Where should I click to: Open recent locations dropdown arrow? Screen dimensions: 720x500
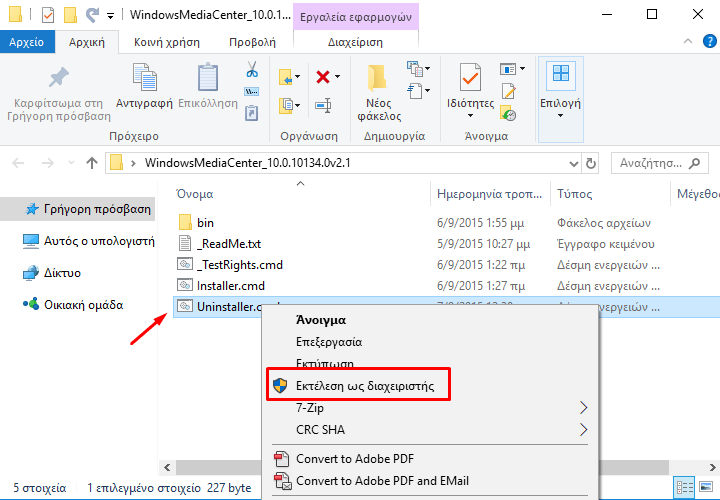(71, 163)
